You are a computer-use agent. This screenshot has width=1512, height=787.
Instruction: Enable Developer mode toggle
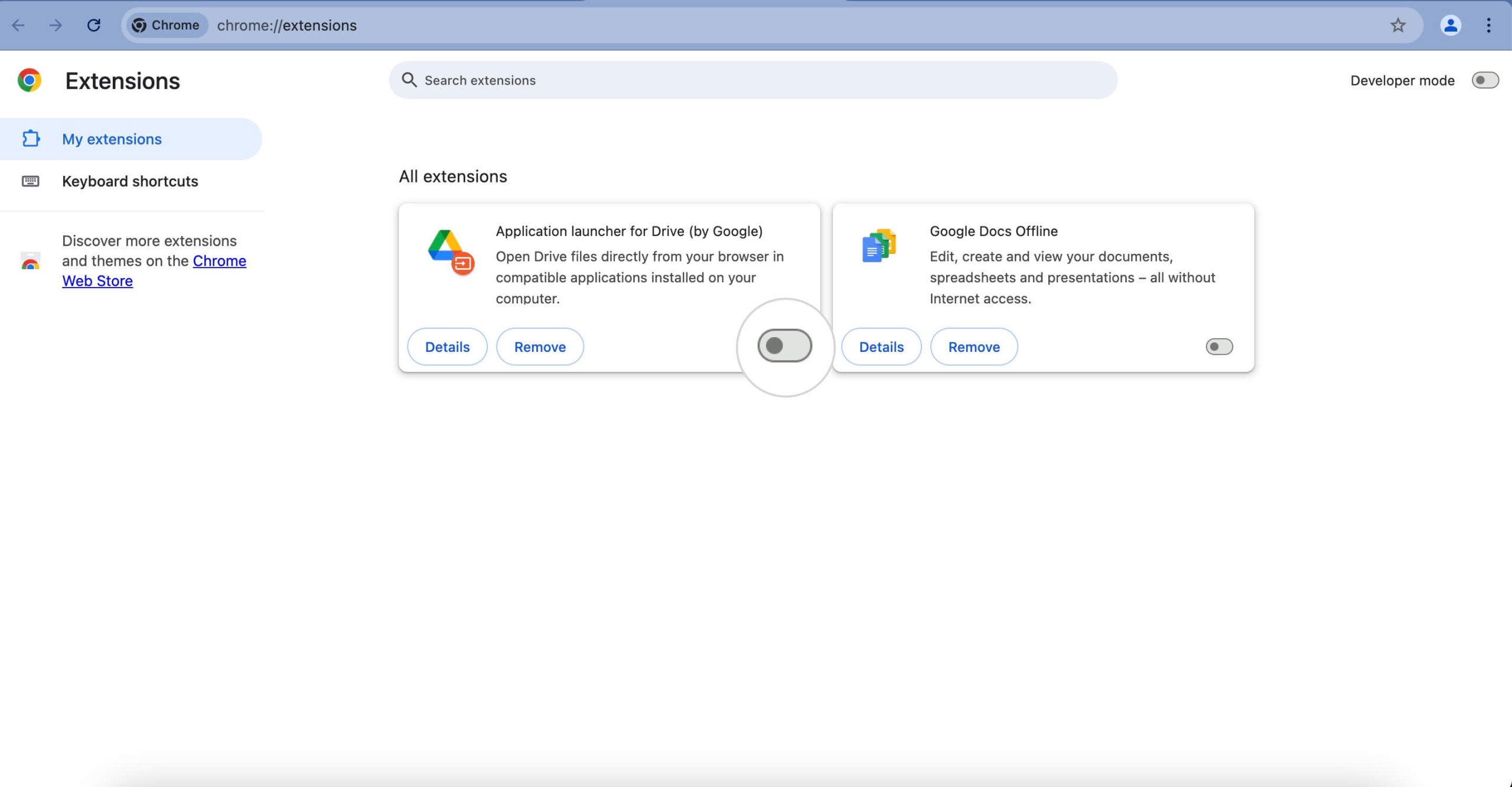click(1485, 80)
